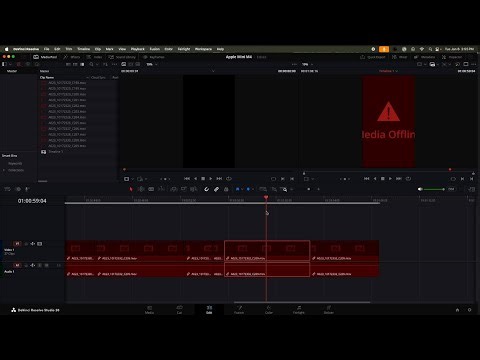Image resolution: width=480 pixels, height=360 pixels.
Task: Adjust the green volume slider
Action: pos(433,189)
